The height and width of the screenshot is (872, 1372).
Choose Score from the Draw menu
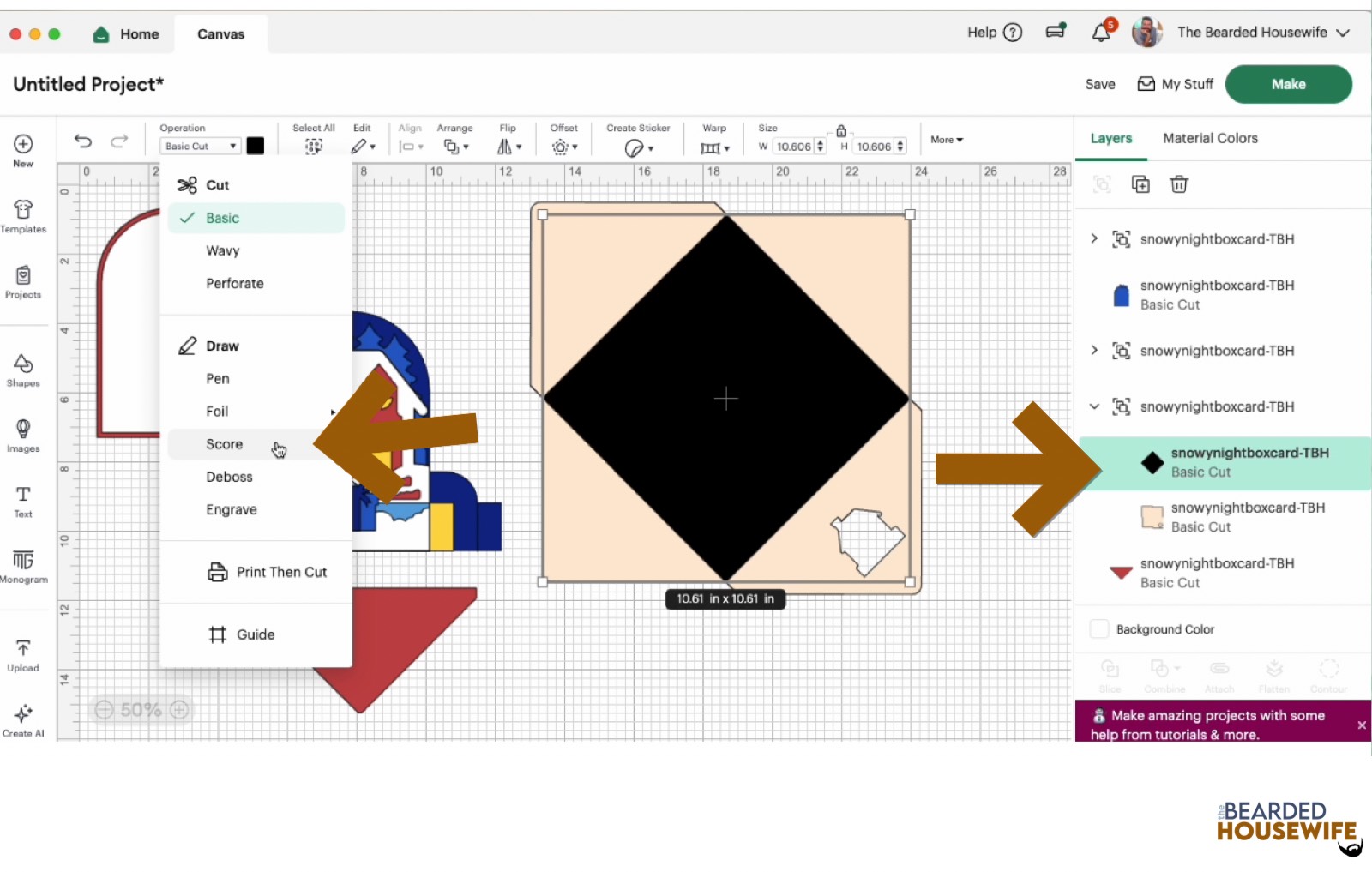[x=225, y=444]
